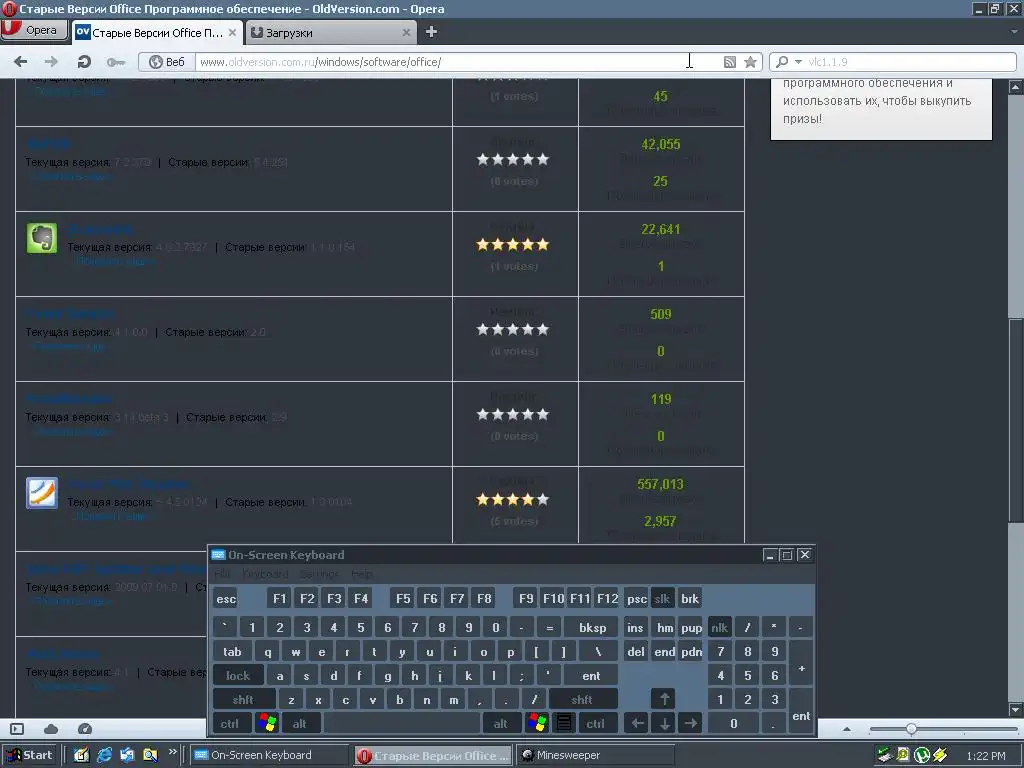Toggle the right shft key
This screenshot has height=768, width=1024.
click(x=582, y=699)
